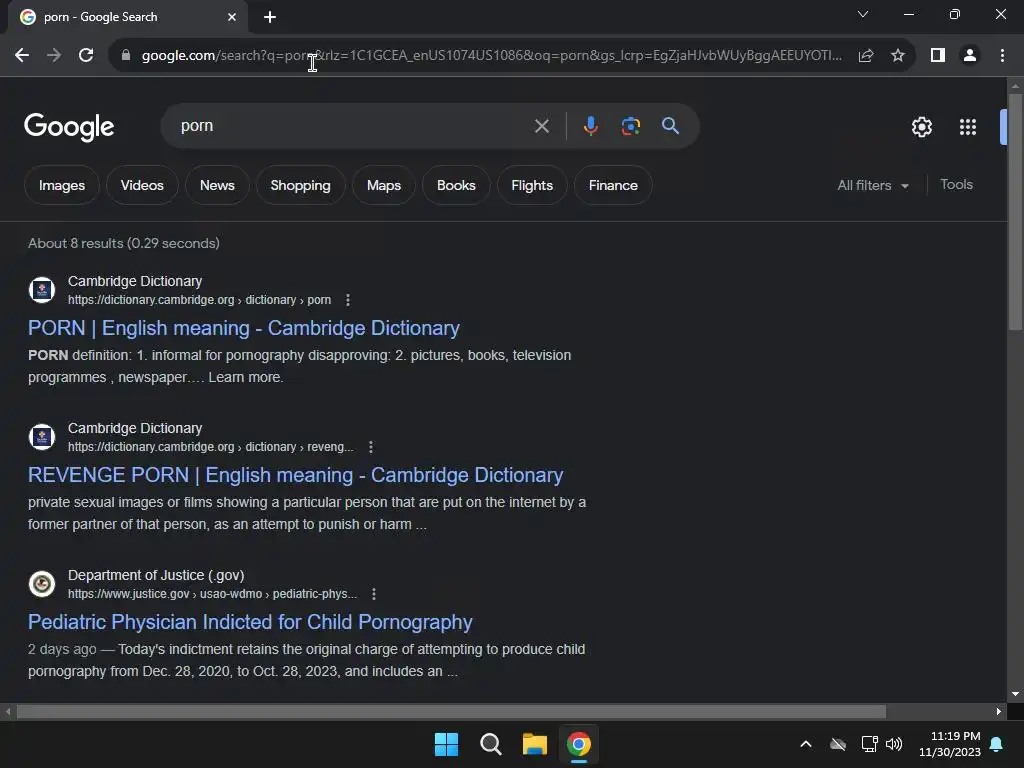
Task: Switch to the Finance filter
Action: [613, 185]
